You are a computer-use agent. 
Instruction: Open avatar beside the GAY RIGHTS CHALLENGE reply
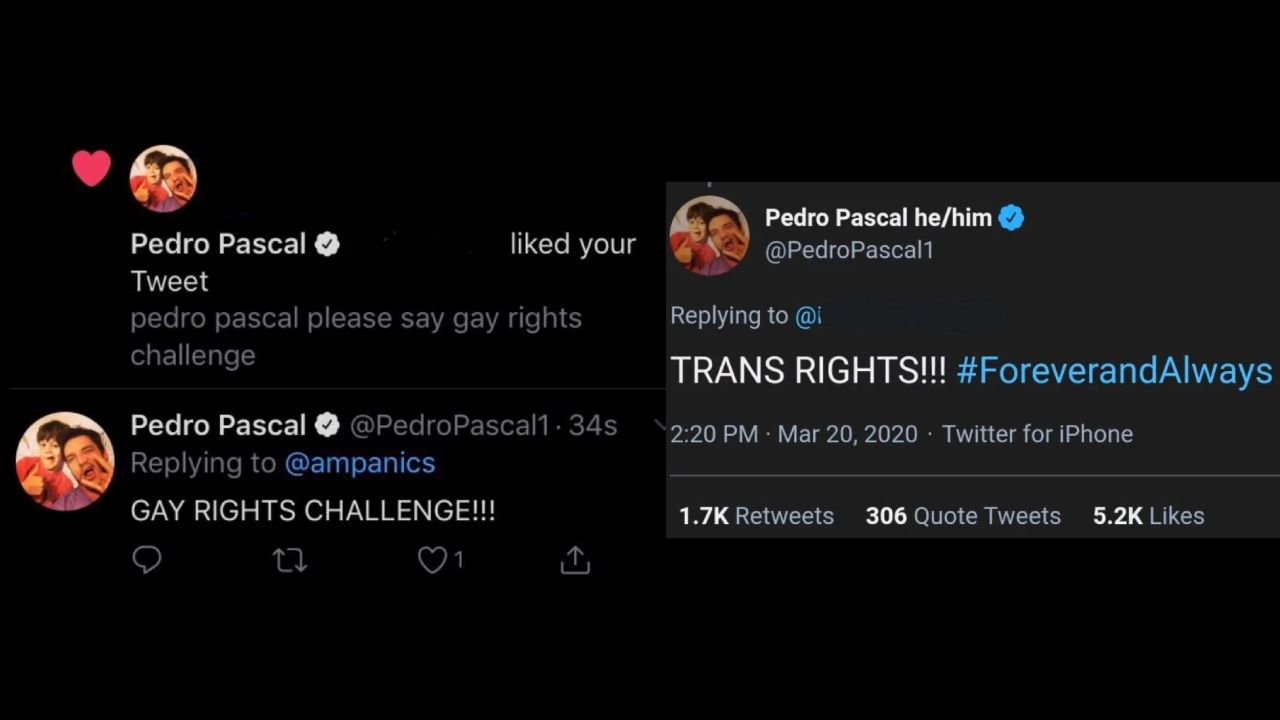click(x=65, y=461)
